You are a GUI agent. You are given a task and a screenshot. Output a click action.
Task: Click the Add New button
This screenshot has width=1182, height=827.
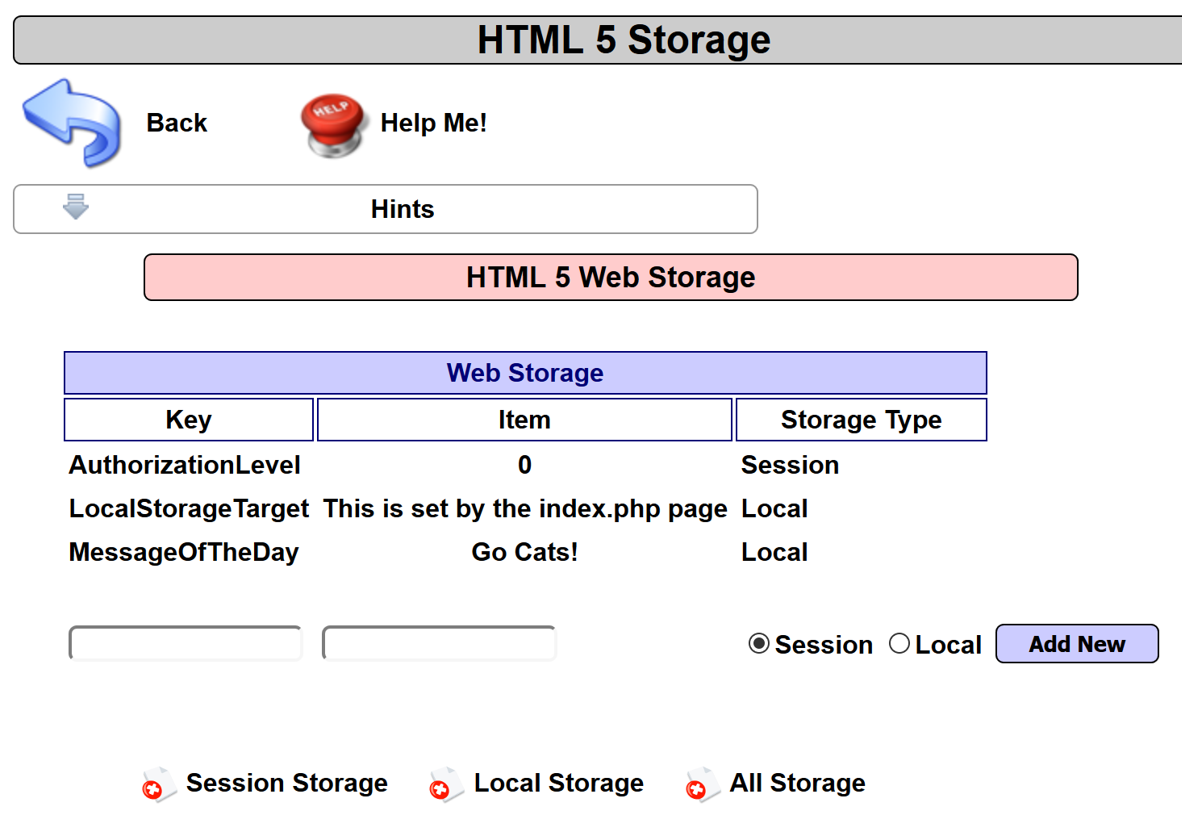point(1076,644)
